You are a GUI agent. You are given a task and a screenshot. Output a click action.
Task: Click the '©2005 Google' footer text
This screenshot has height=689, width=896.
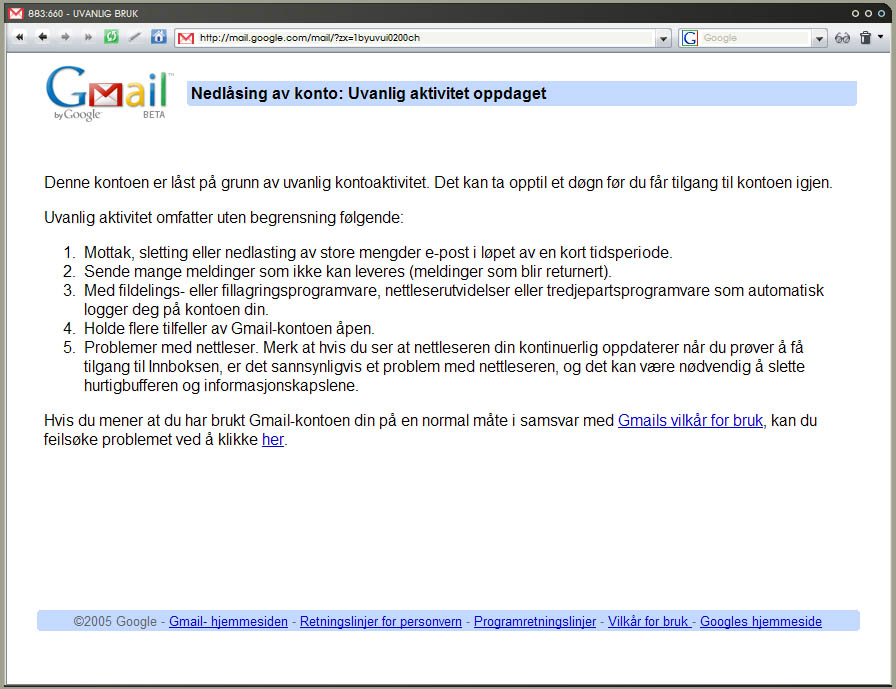coord(115,621)
